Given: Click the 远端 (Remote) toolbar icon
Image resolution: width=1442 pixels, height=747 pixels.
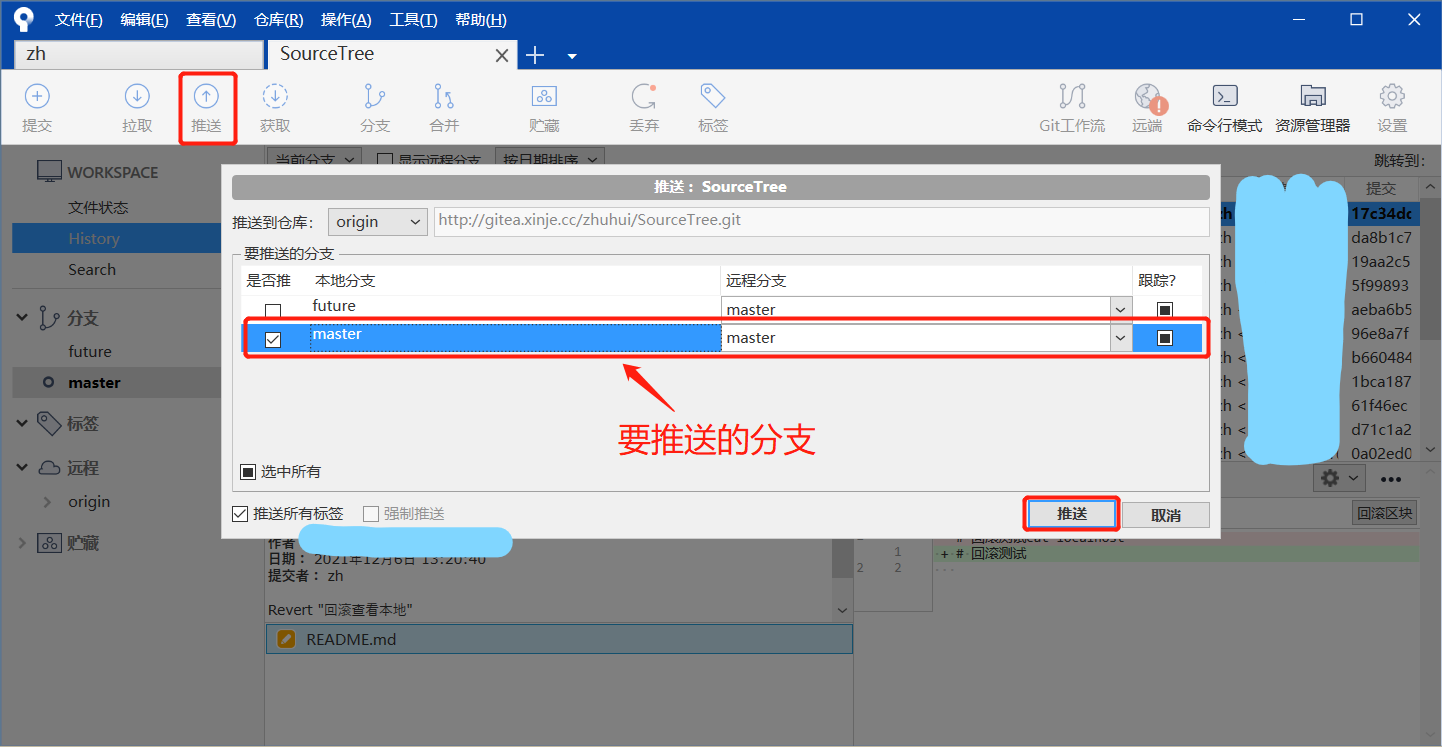Looking at the screenshot, I should click(1148, 97).
